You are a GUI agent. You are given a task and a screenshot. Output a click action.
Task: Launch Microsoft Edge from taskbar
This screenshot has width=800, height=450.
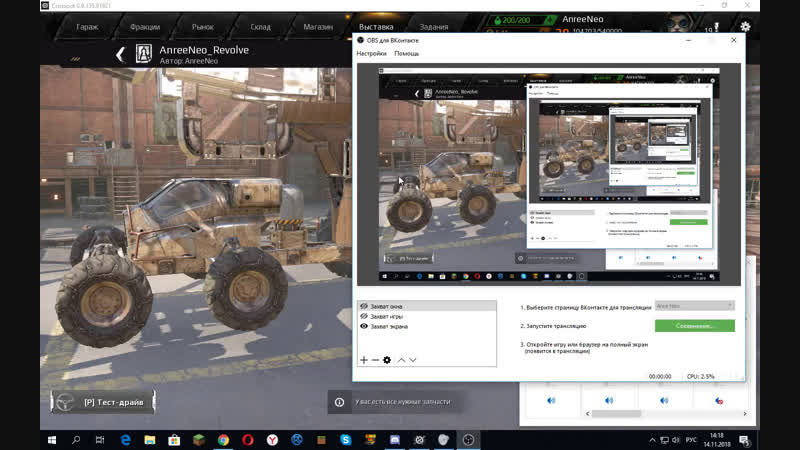coord(125,440)
